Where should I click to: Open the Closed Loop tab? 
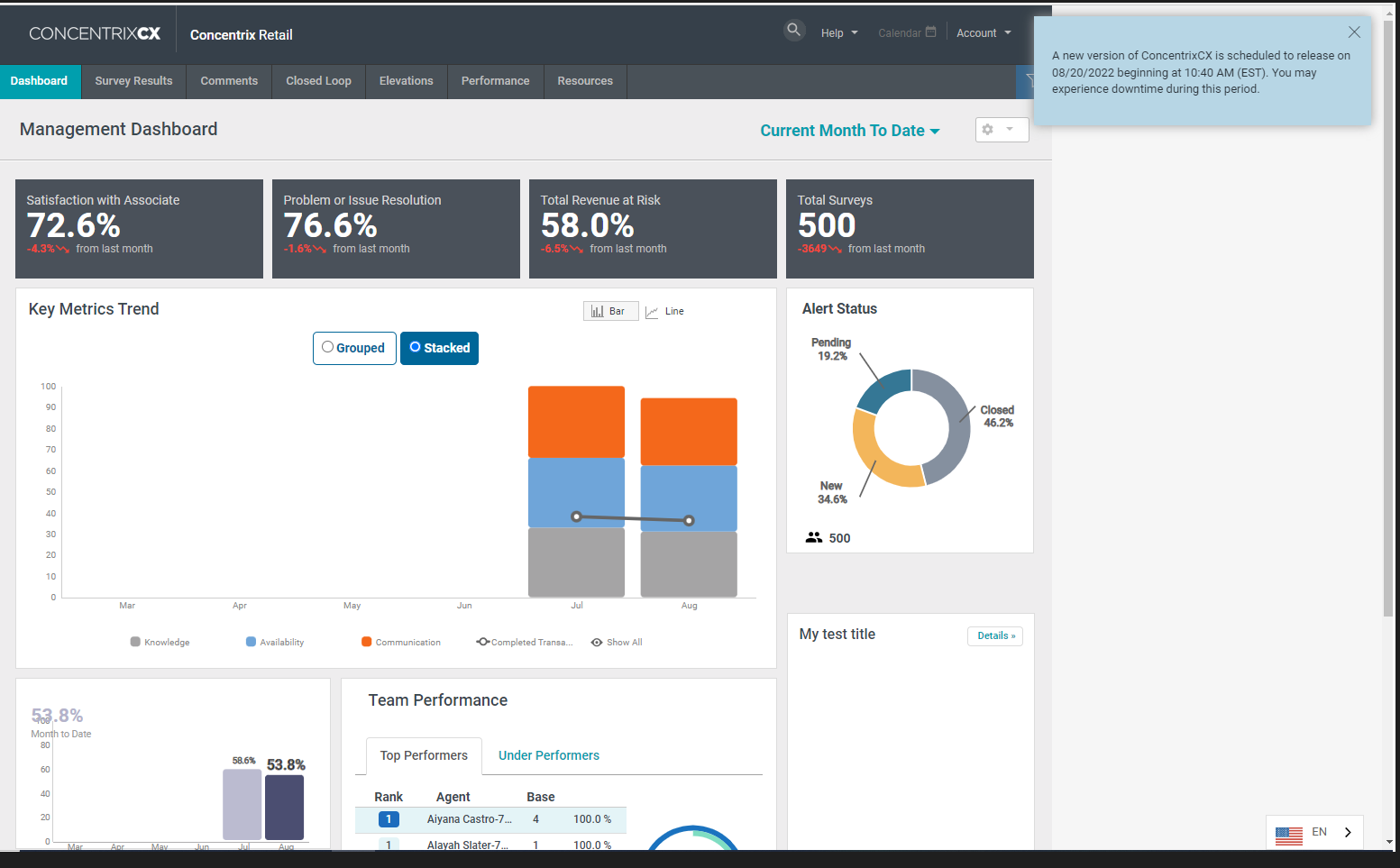click(318, 81)
